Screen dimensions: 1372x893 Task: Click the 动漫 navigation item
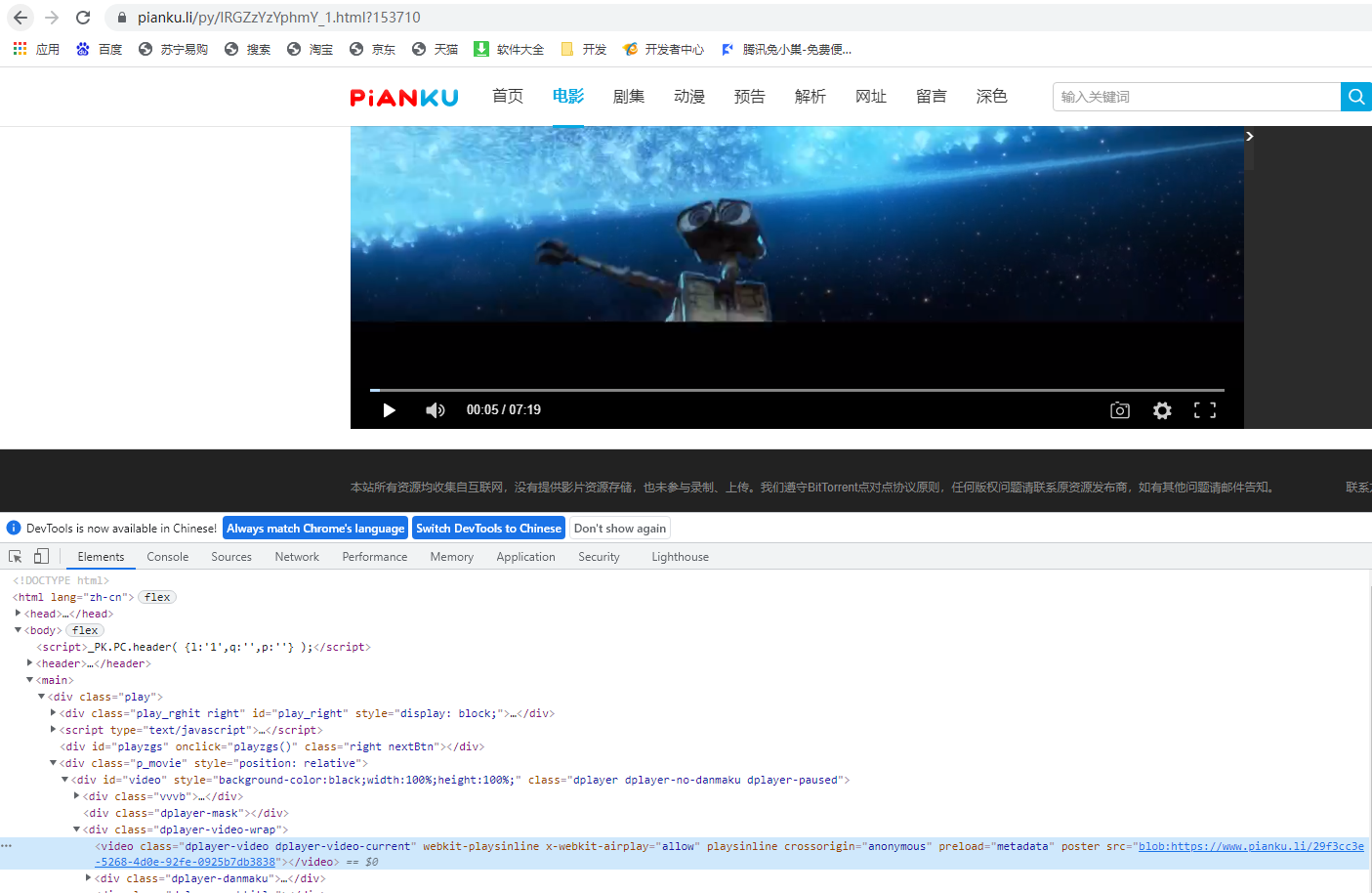pos(689,96)
